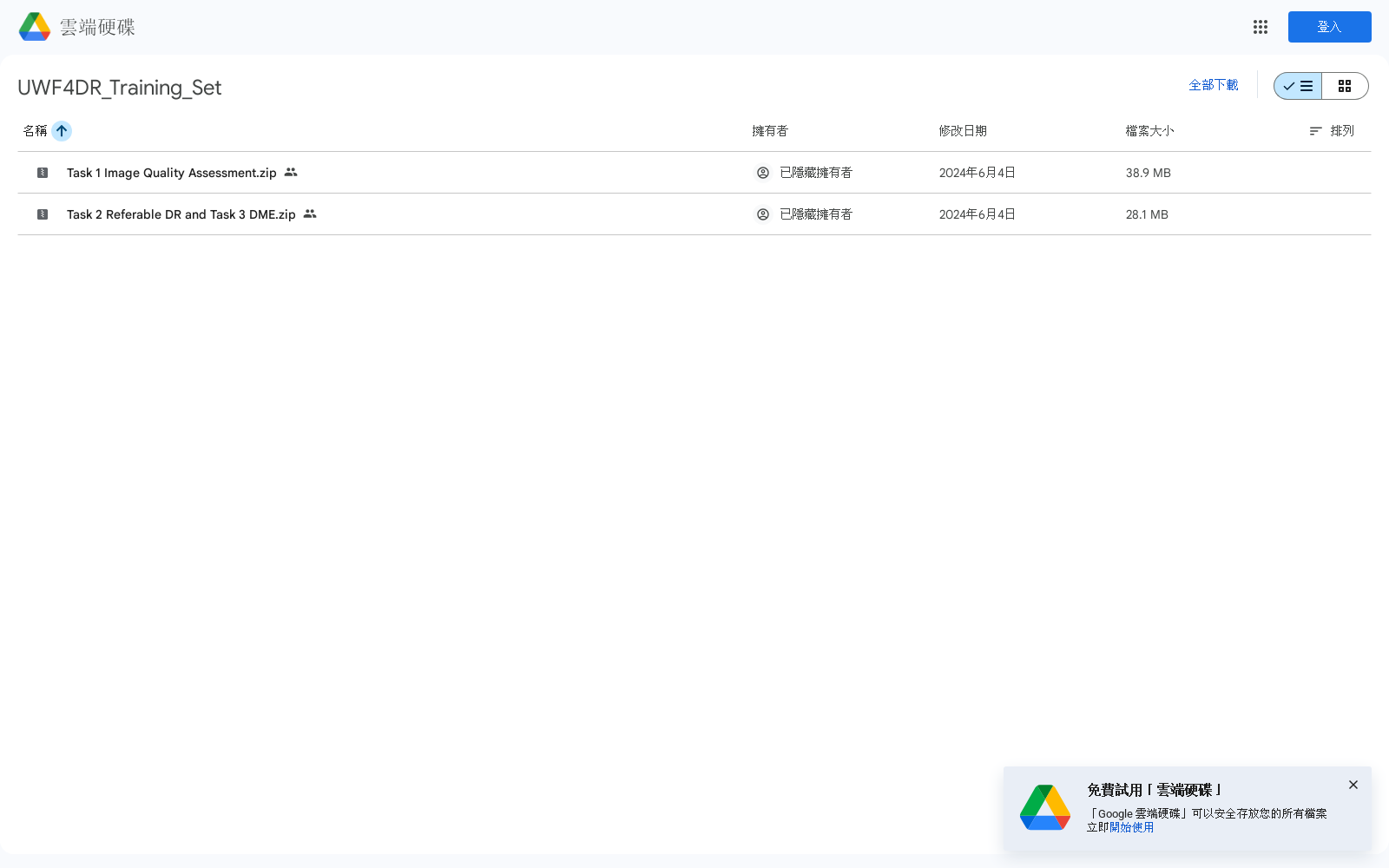Click the 免費試用「雲端硬碟」promo heading
This screenshot has height=868, width=1389.
(1155, 790)
